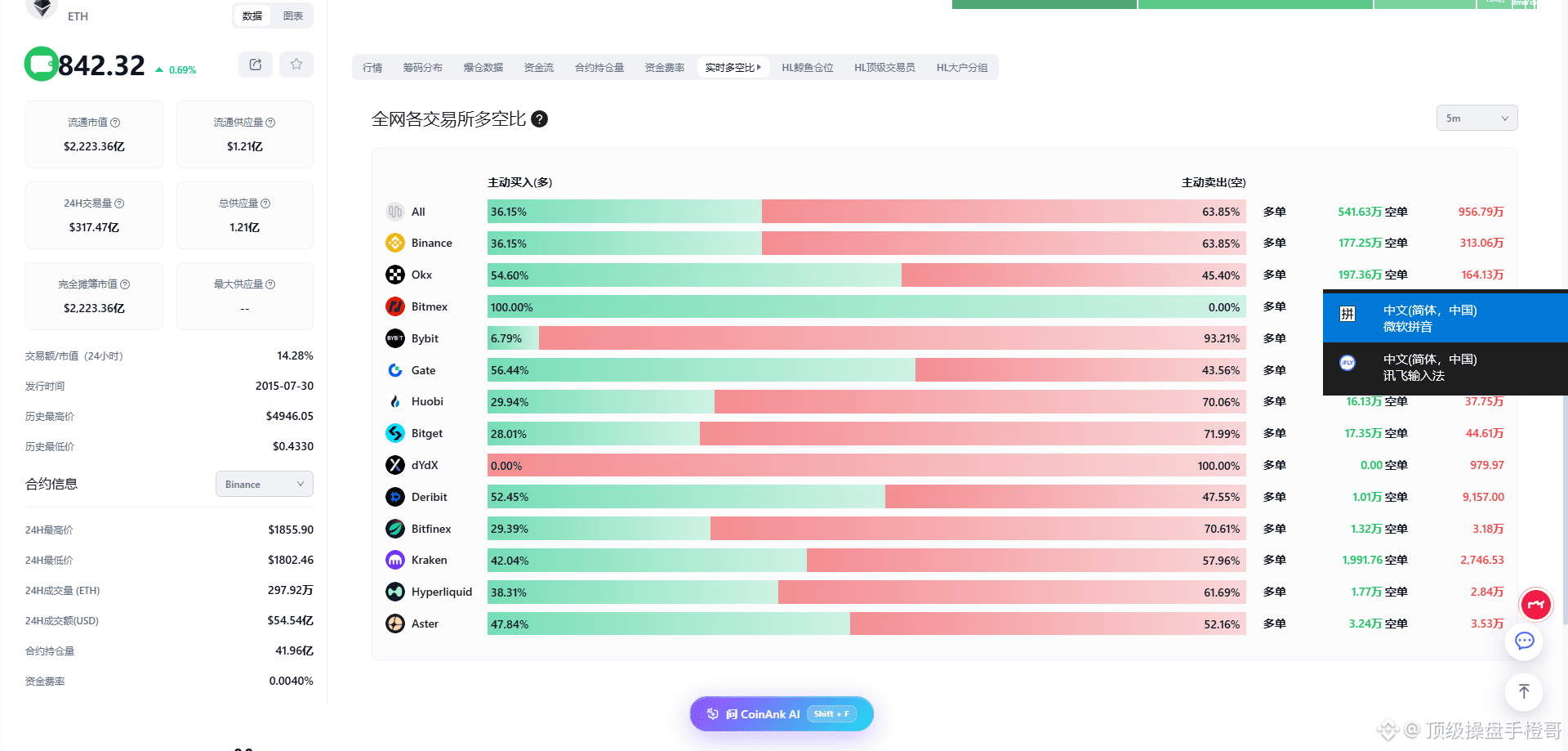The image size is (1568, 751).
Task: Choose 微软拼音 input method
Action: pyautogui.click(x=1445, y=318)
